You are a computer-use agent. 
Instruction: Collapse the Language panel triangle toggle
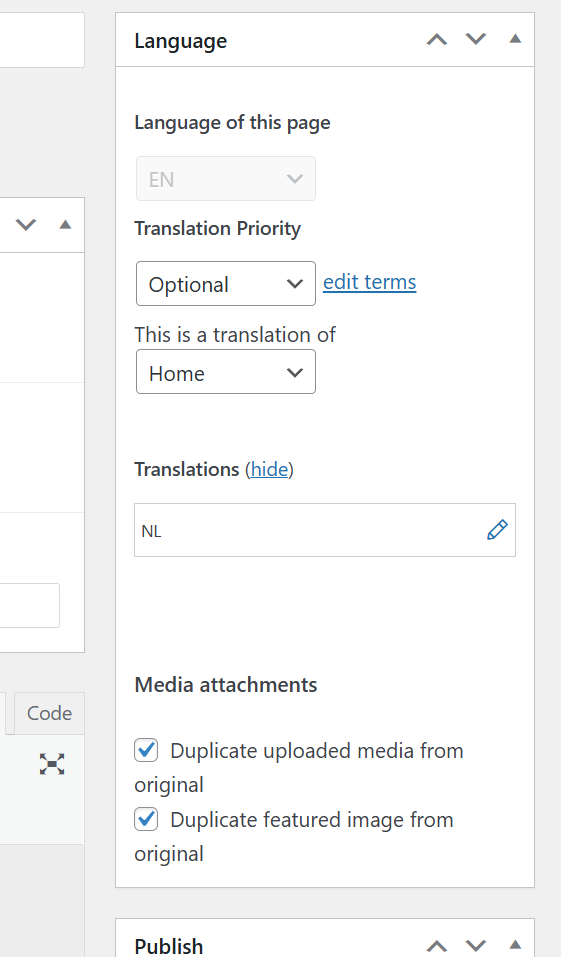pos(515,39)
